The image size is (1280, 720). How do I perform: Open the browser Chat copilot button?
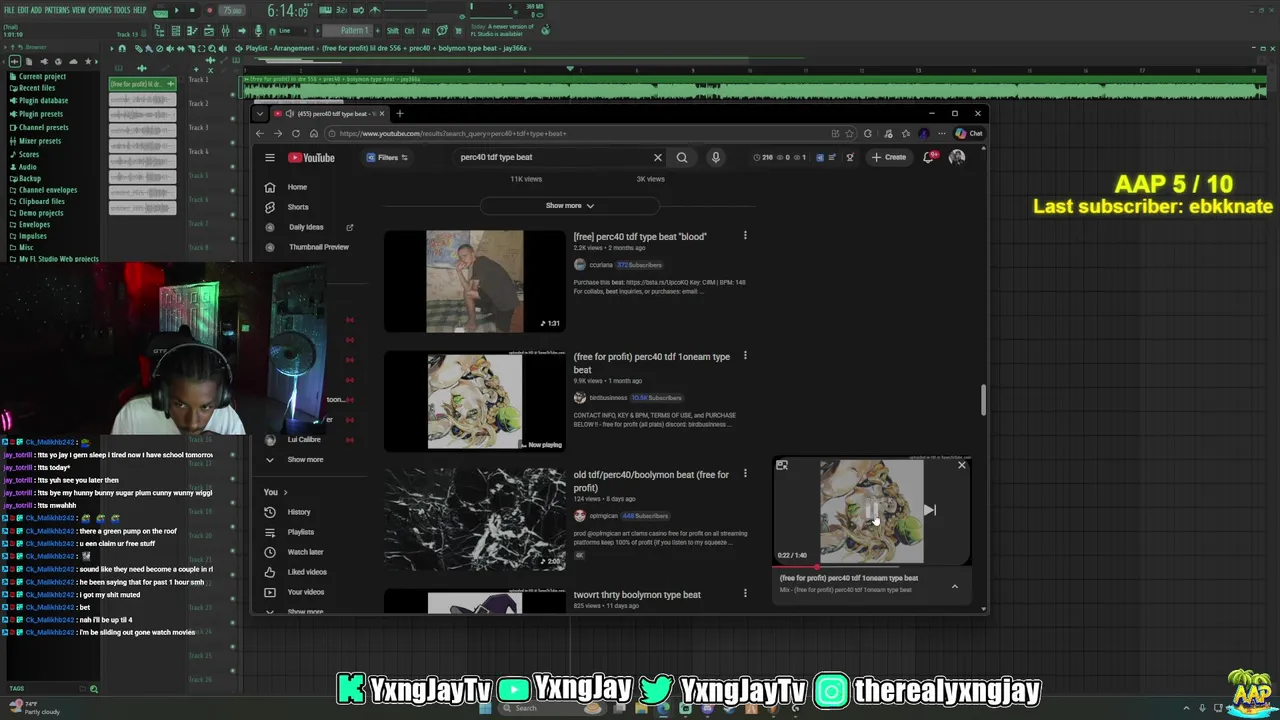(x=969, y=133)
